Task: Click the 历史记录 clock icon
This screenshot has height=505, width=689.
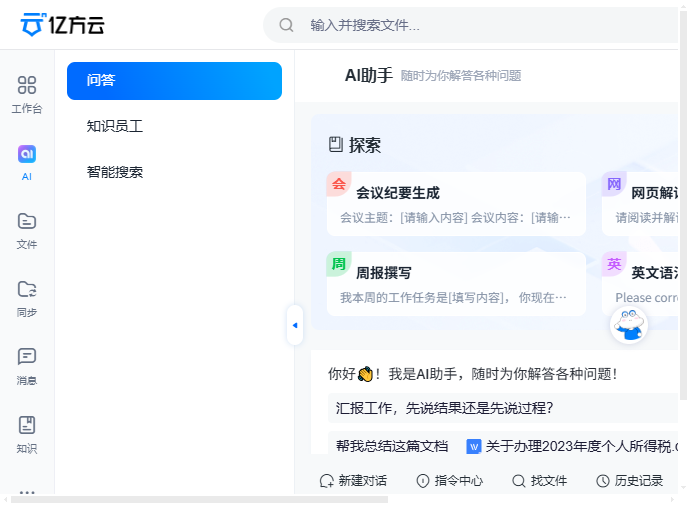Action: coord(603,481)
